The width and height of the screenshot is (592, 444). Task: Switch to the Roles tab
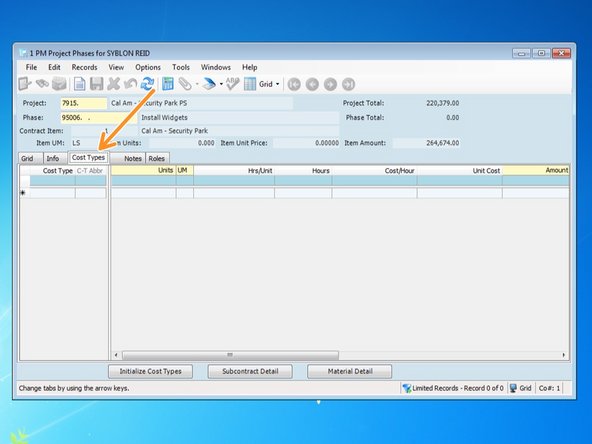[157, 158]
